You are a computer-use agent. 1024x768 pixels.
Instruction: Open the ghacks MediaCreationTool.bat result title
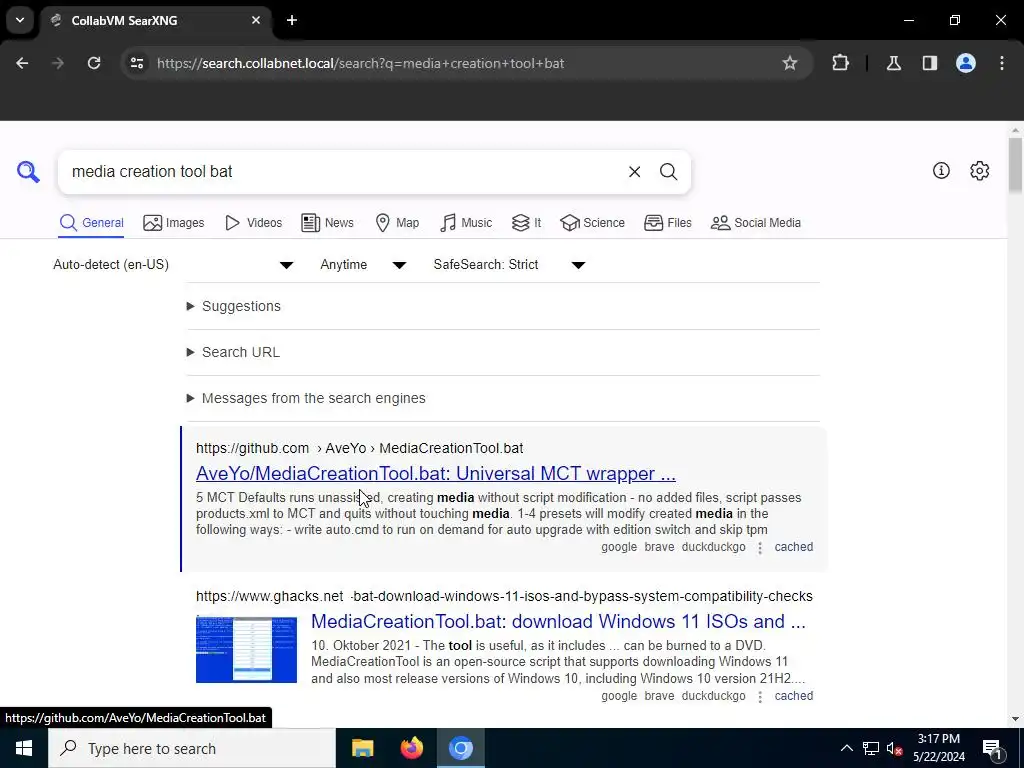558,621
